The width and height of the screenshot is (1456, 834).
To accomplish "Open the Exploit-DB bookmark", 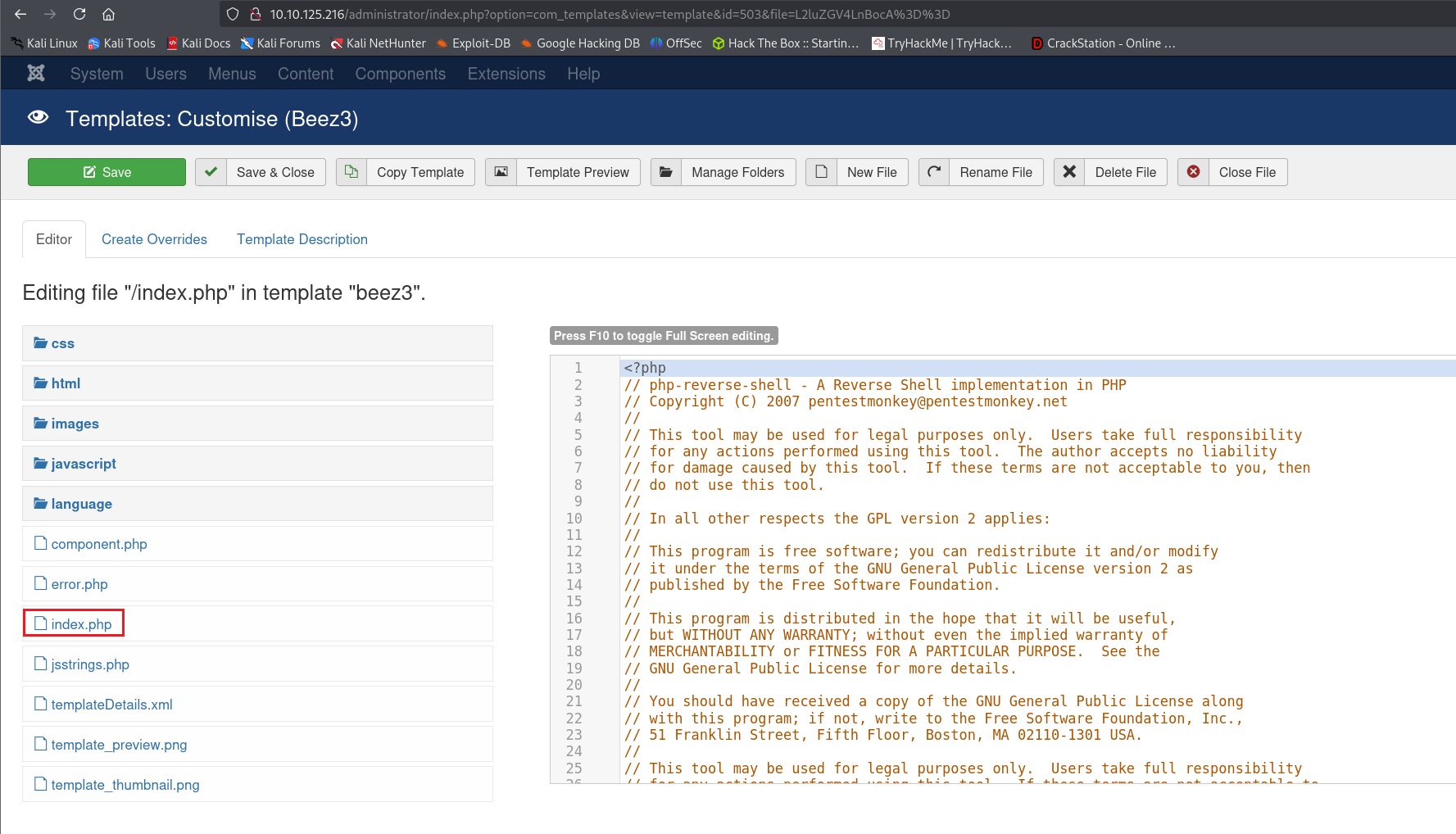I will click(474, 43).
